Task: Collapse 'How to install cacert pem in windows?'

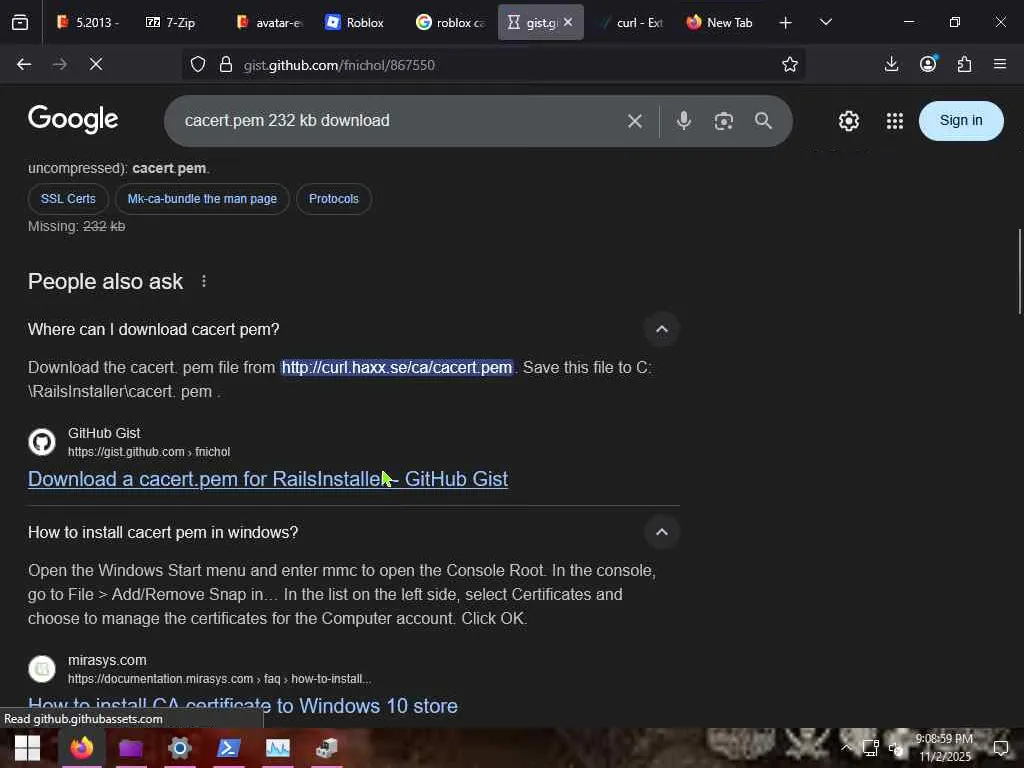Action: click(x=662, y=532)
